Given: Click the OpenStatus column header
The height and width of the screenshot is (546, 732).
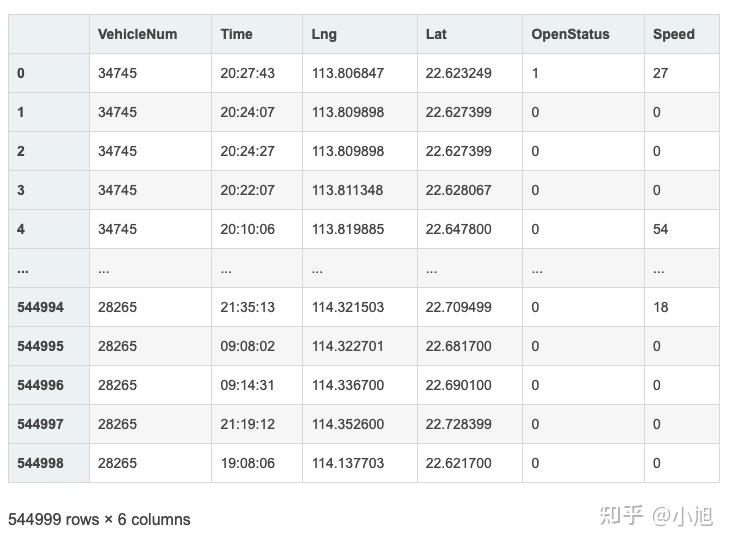Looking at the screenshot, I should tap(570, 34).
